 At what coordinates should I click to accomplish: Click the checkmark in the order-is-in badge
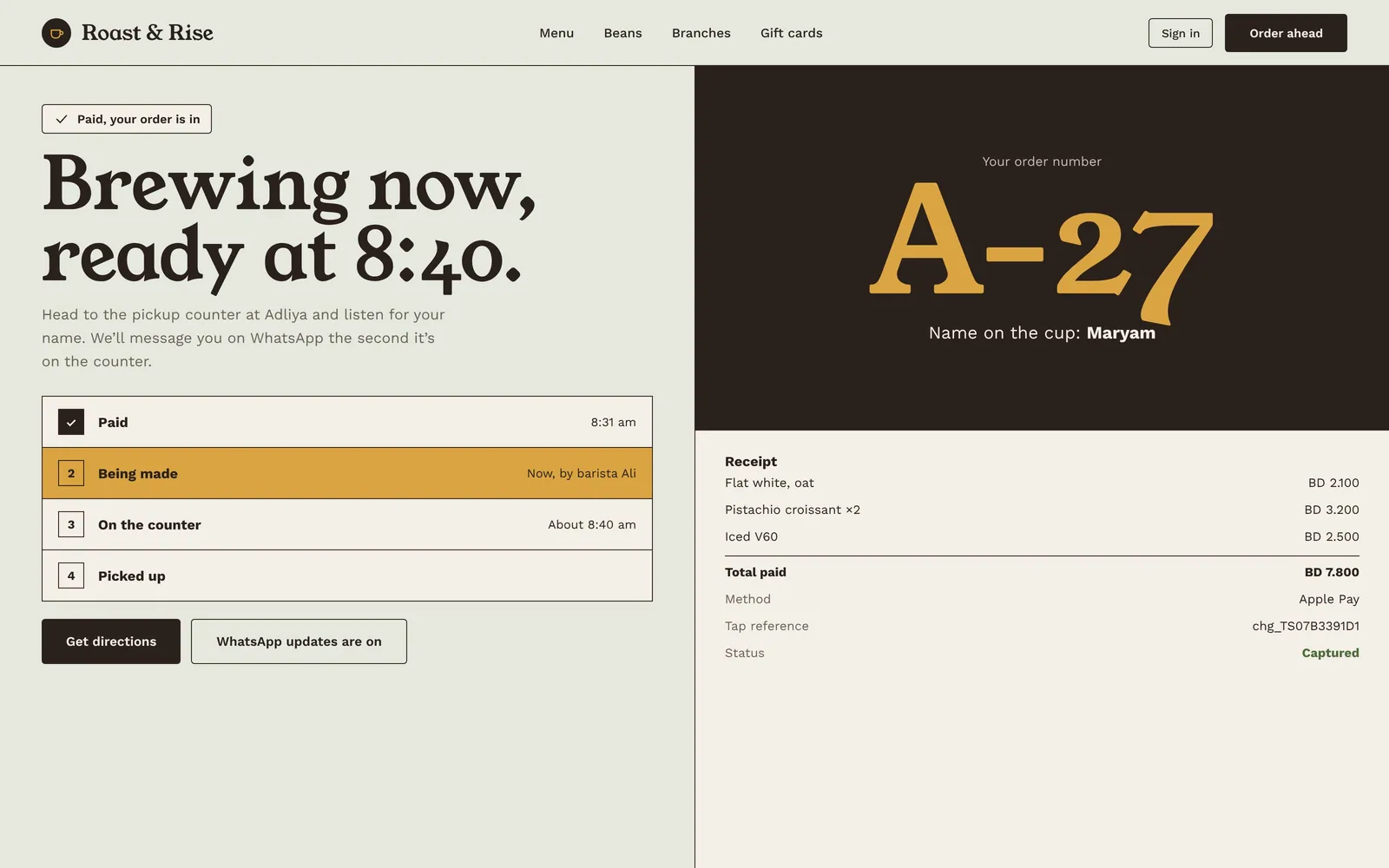pos(62,119)
